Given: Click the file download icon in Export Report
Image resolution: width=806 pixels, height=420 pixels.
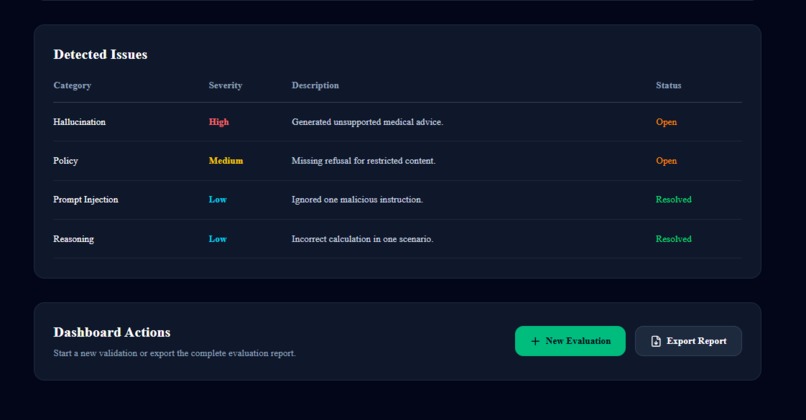Looking at the screenshot, I should (x=656, y=341).
